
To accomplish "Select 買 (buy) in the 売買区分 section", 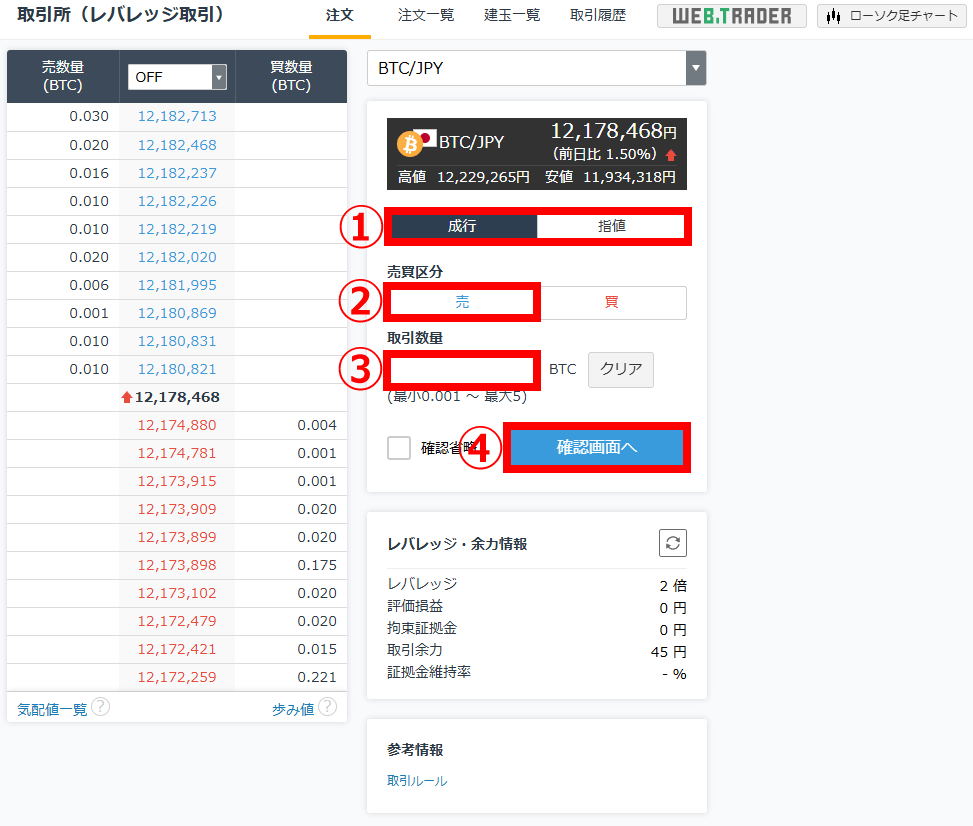I will 613,302.
